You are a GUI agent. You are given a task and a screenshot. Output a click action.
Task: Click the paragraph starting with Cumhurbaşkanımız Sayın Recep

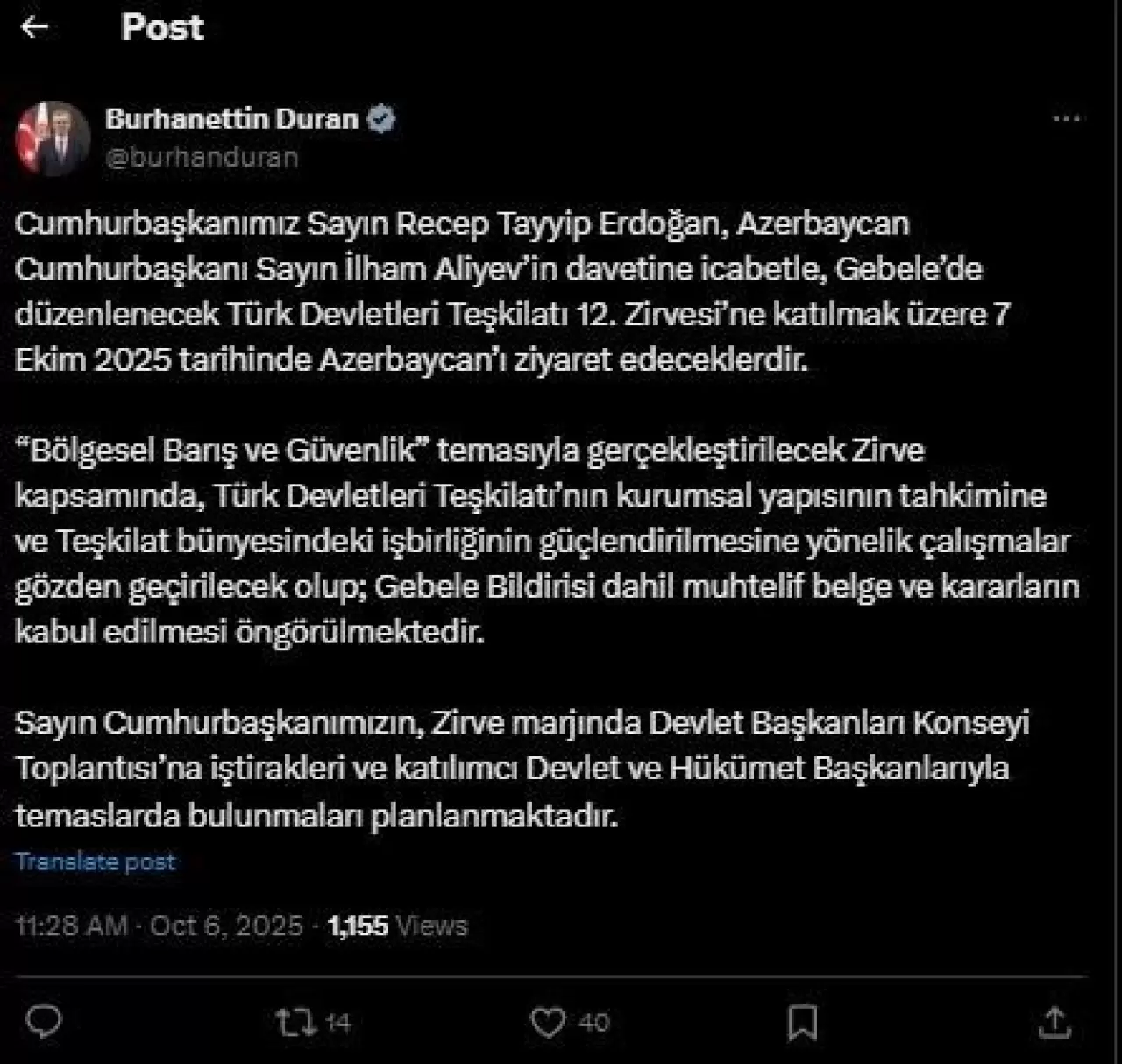[512, 291]
